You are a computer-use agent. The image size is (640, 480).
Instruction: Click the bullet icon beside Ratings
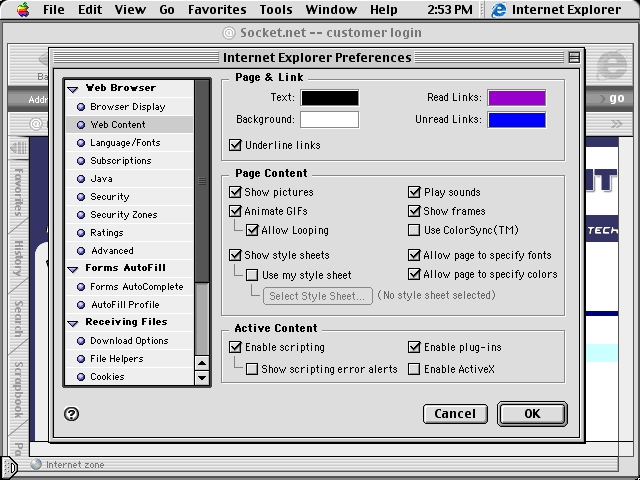pos(81,233)
